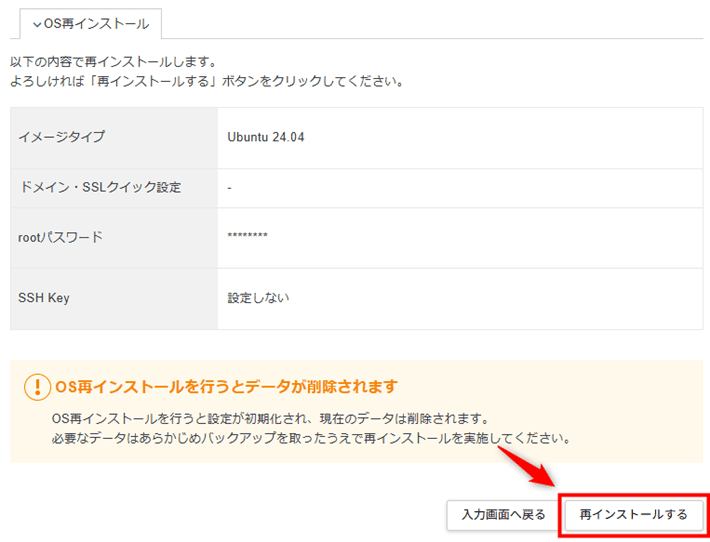Click the 入力画面へ戻る button

(503, 514)
